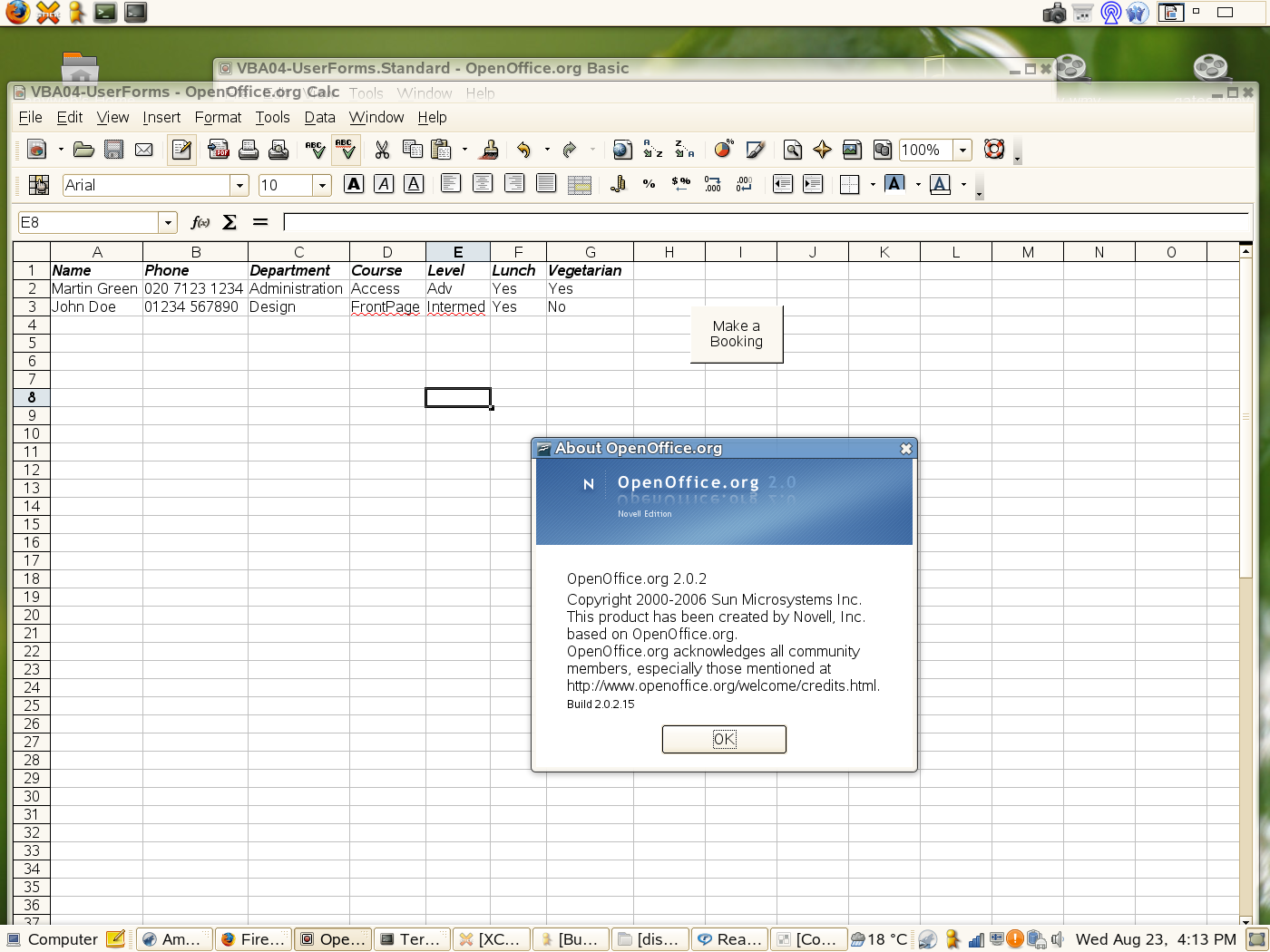Cut selection with the scissors icon

pyautogui.click(x=382, y=150)
